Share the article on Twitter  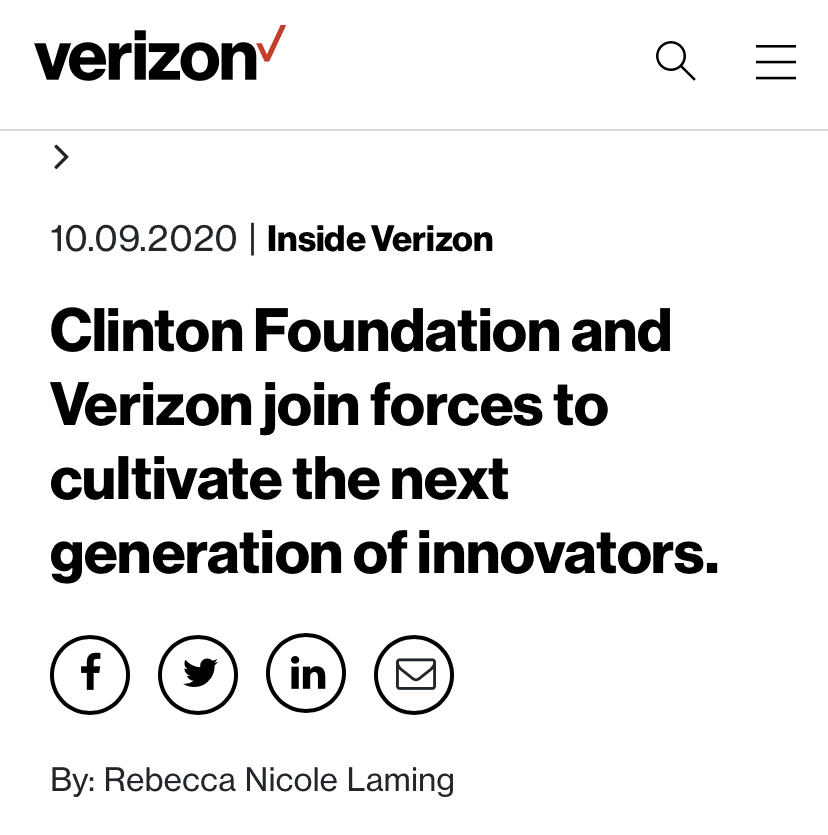tap(198, 675)
